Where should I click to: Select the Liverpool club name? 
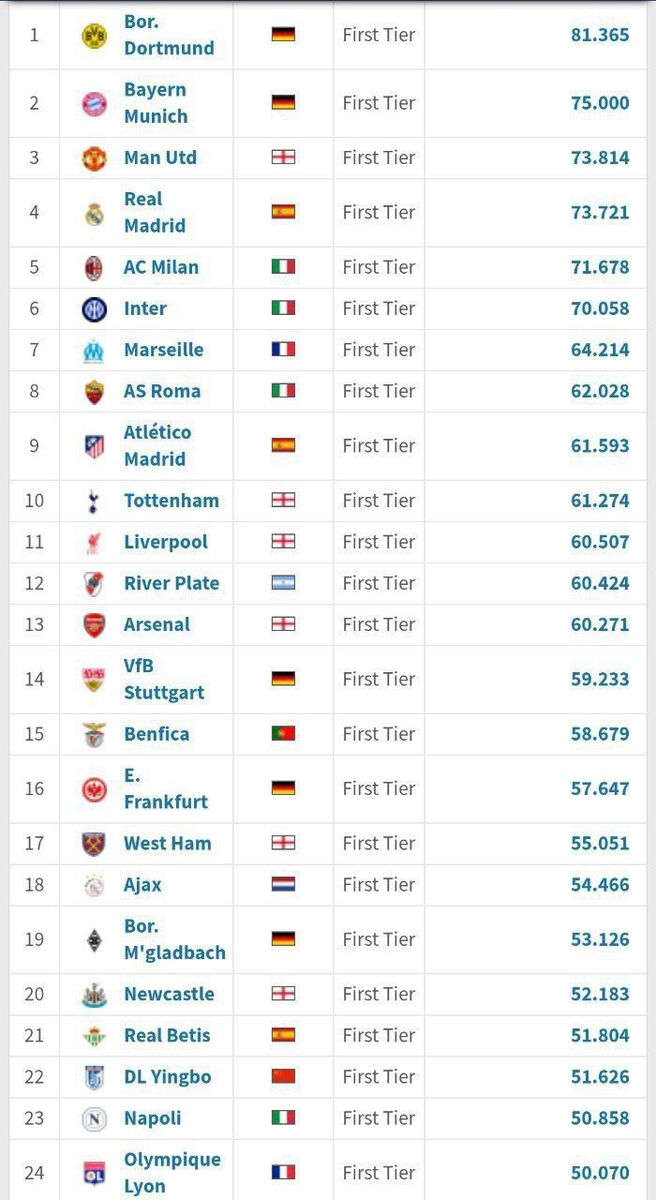point(165,542)
